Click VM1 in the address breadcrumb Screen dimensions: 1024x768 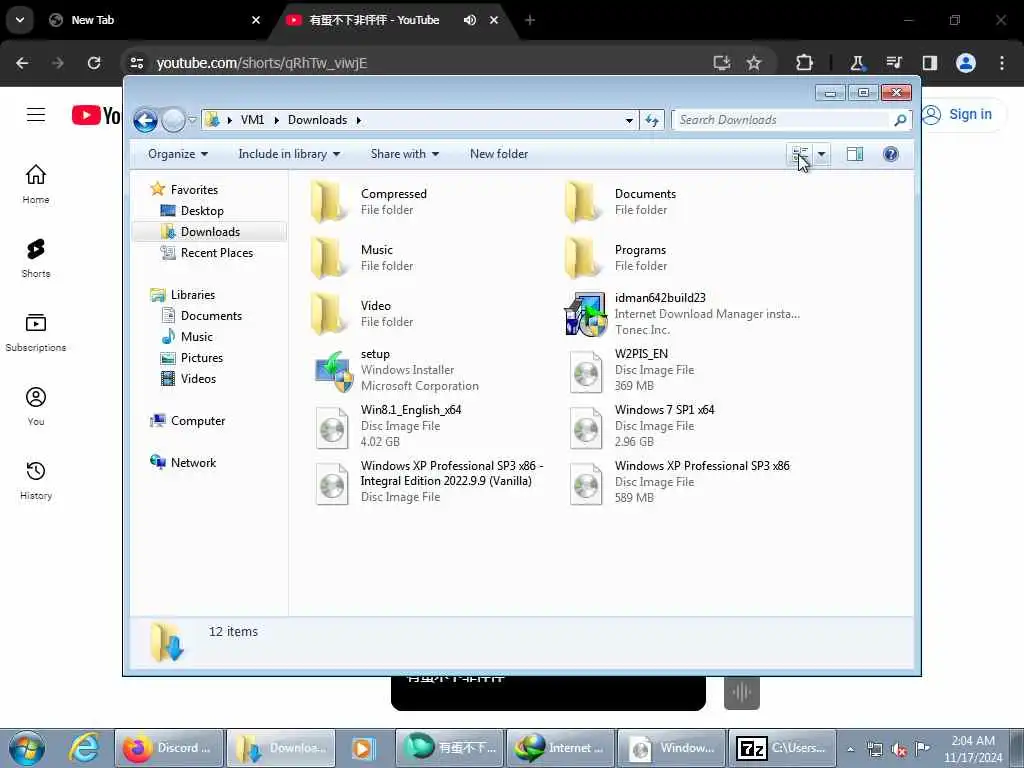252,120
